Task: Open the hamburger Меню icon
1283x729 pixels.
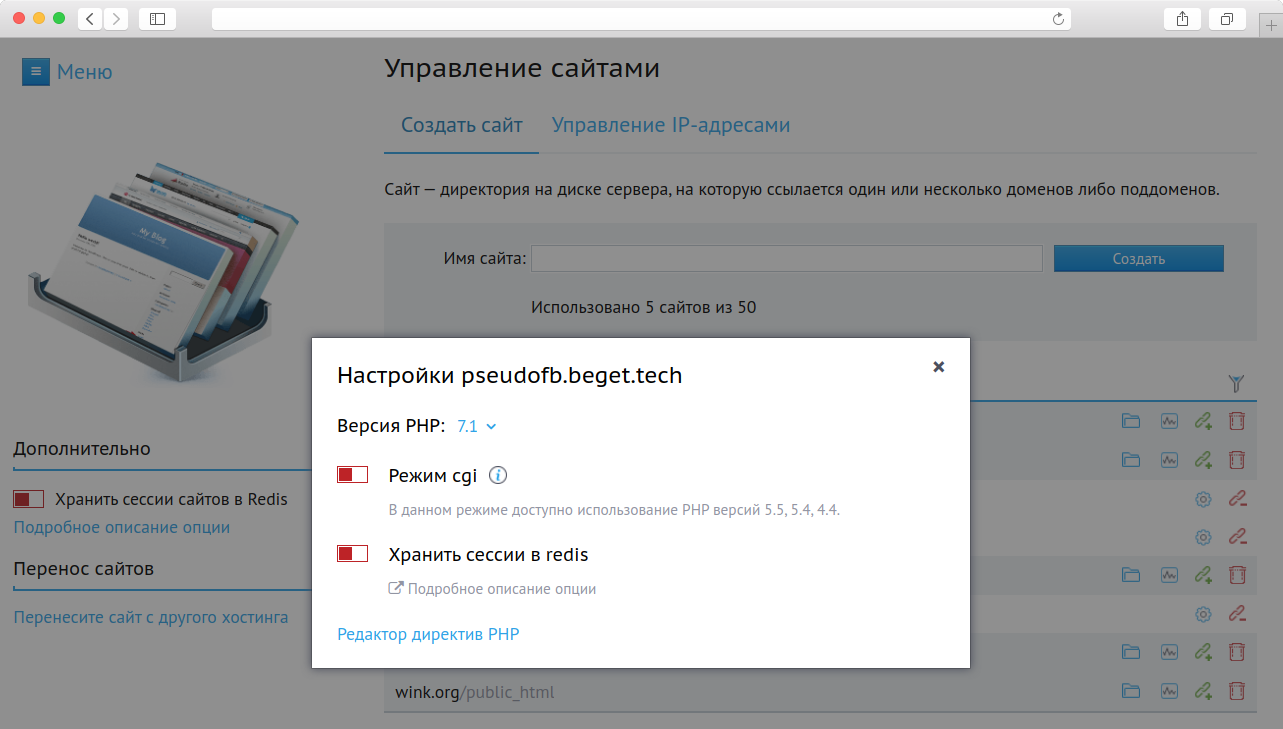Action: [x=35, y=72]
